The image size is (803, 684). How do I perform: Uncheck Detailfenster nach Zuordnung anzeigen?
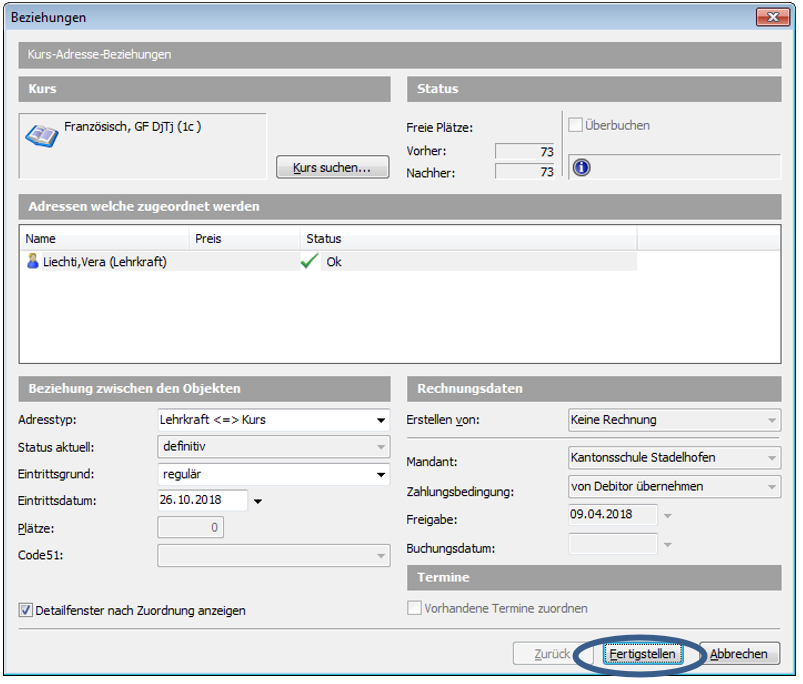pyautogui.click(x=25, y=610)
